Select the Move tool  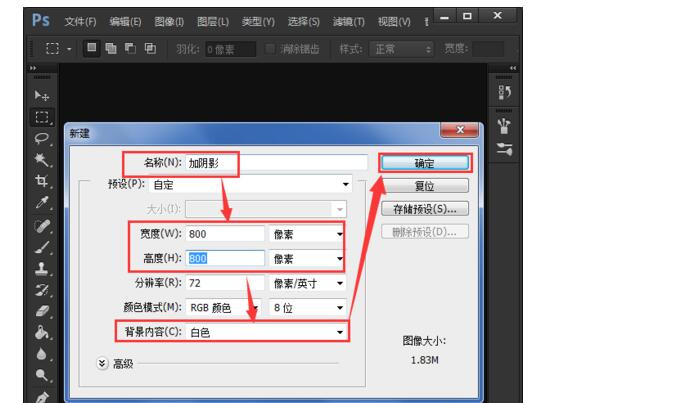click(42, 95)
